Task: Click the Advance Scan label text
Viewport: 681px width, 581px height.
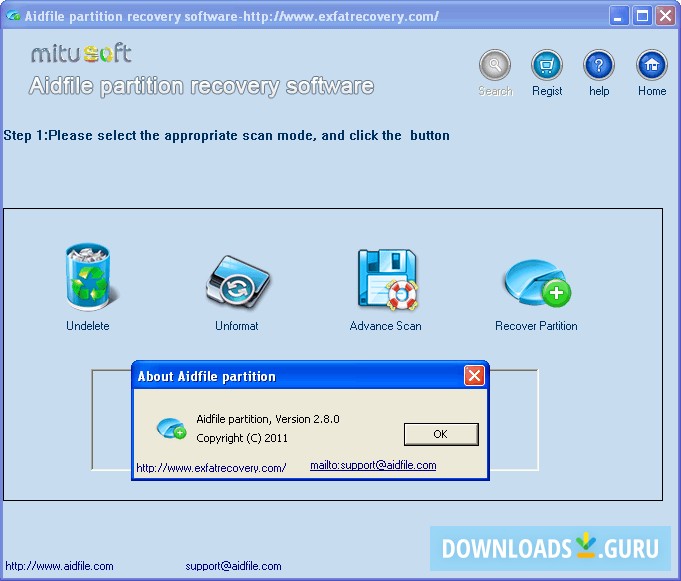Action: click(386, 326)
